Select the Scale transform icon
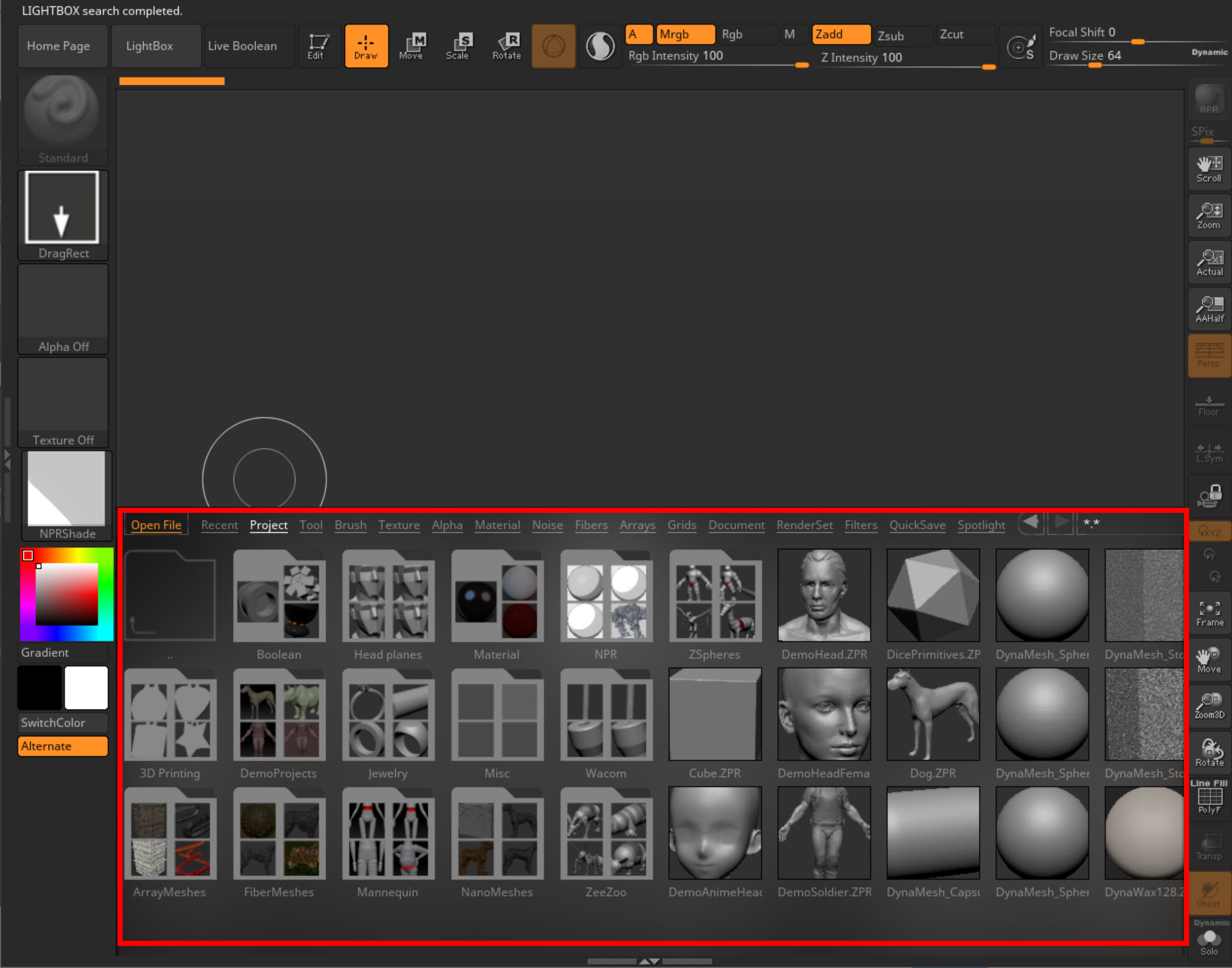Screen dimensions: 1232x968 pyautogui.click(x=458, y=46)
